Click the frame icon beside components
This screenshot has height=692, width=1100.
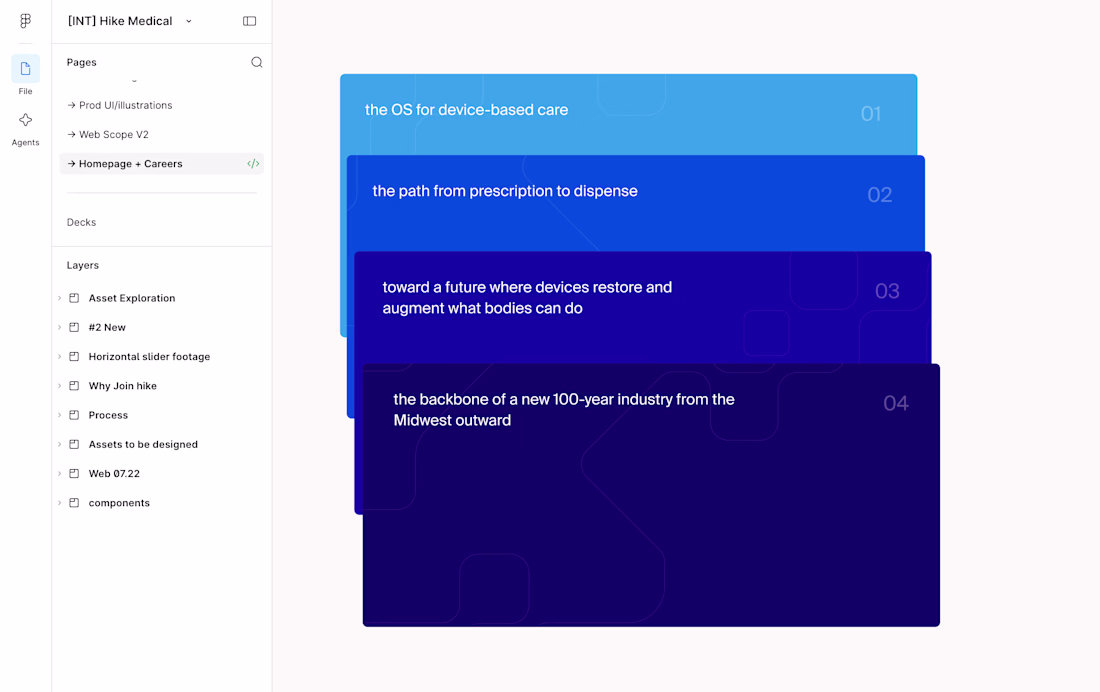click(74, 503)
